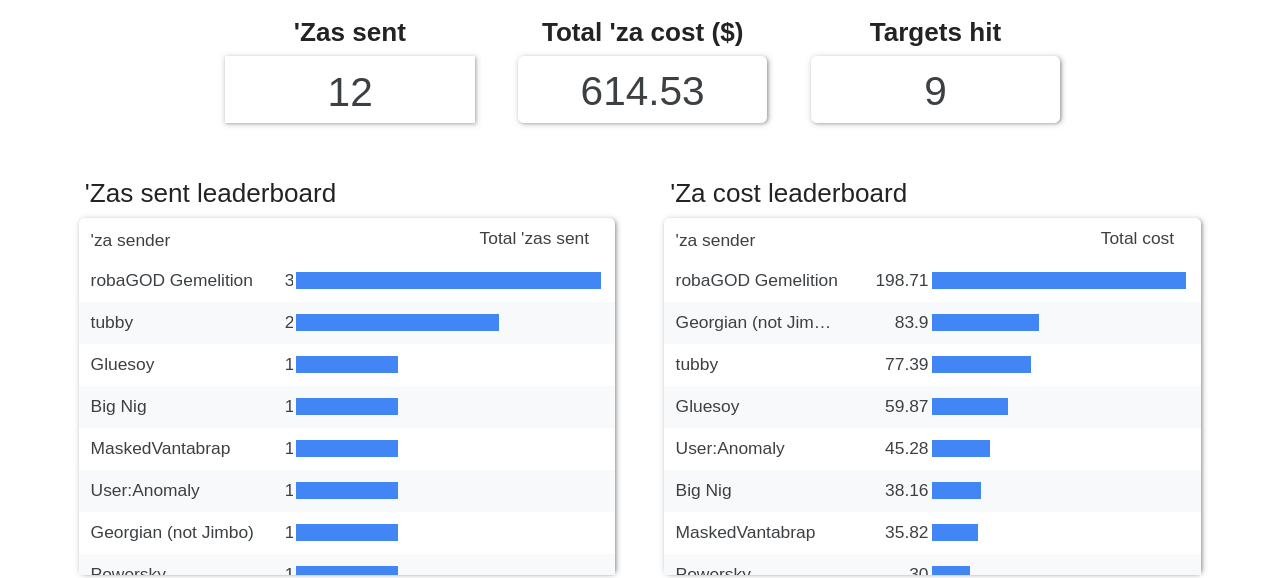Click the 83.9 cost bar for Georgian
1271x578 pixels.
[985, 323]
